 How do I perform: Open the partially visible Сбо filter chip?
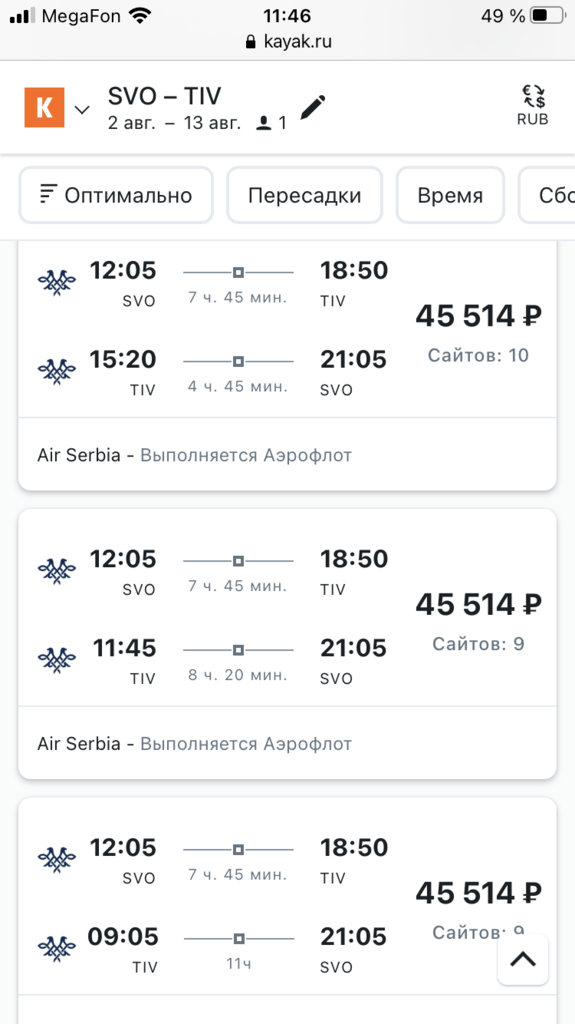(547, 195)
